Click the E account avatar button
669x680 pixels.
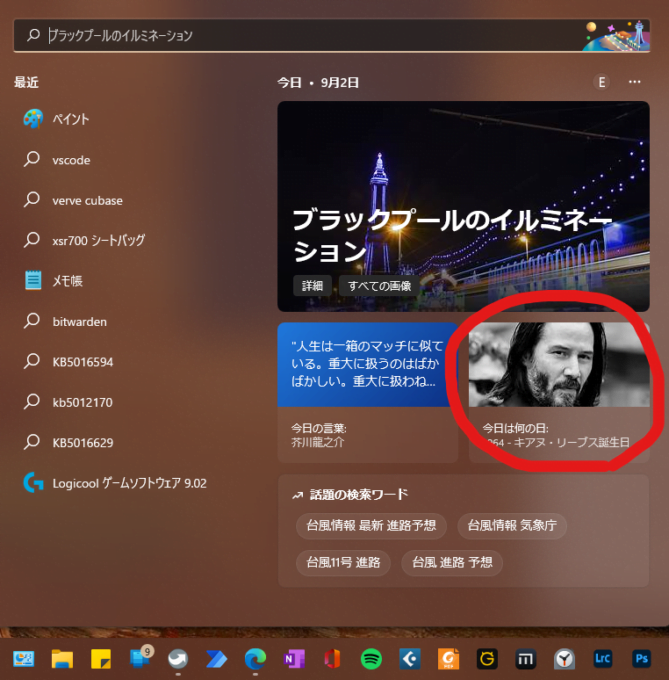click(x=602, y=82)
